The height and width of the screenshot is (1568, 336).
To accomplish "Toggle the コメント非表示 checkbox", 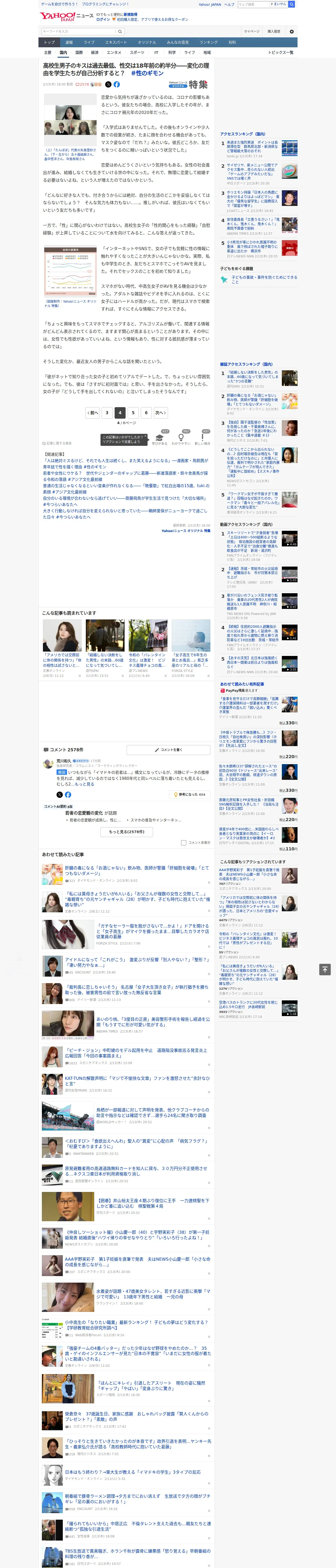I will pyautogui.click(x=183, y=843).
